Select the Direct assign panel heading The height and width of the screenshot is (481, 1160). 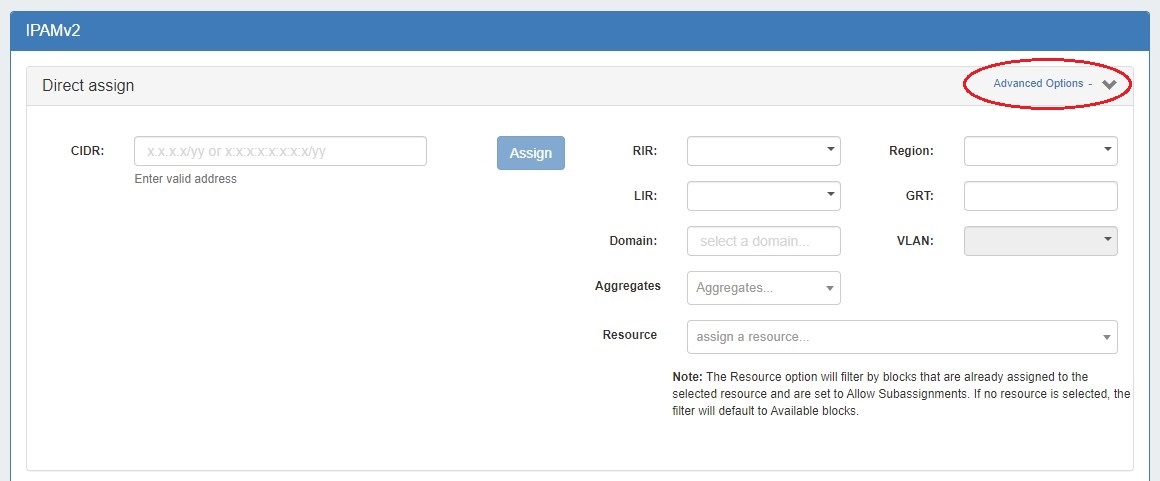[88, 86]
